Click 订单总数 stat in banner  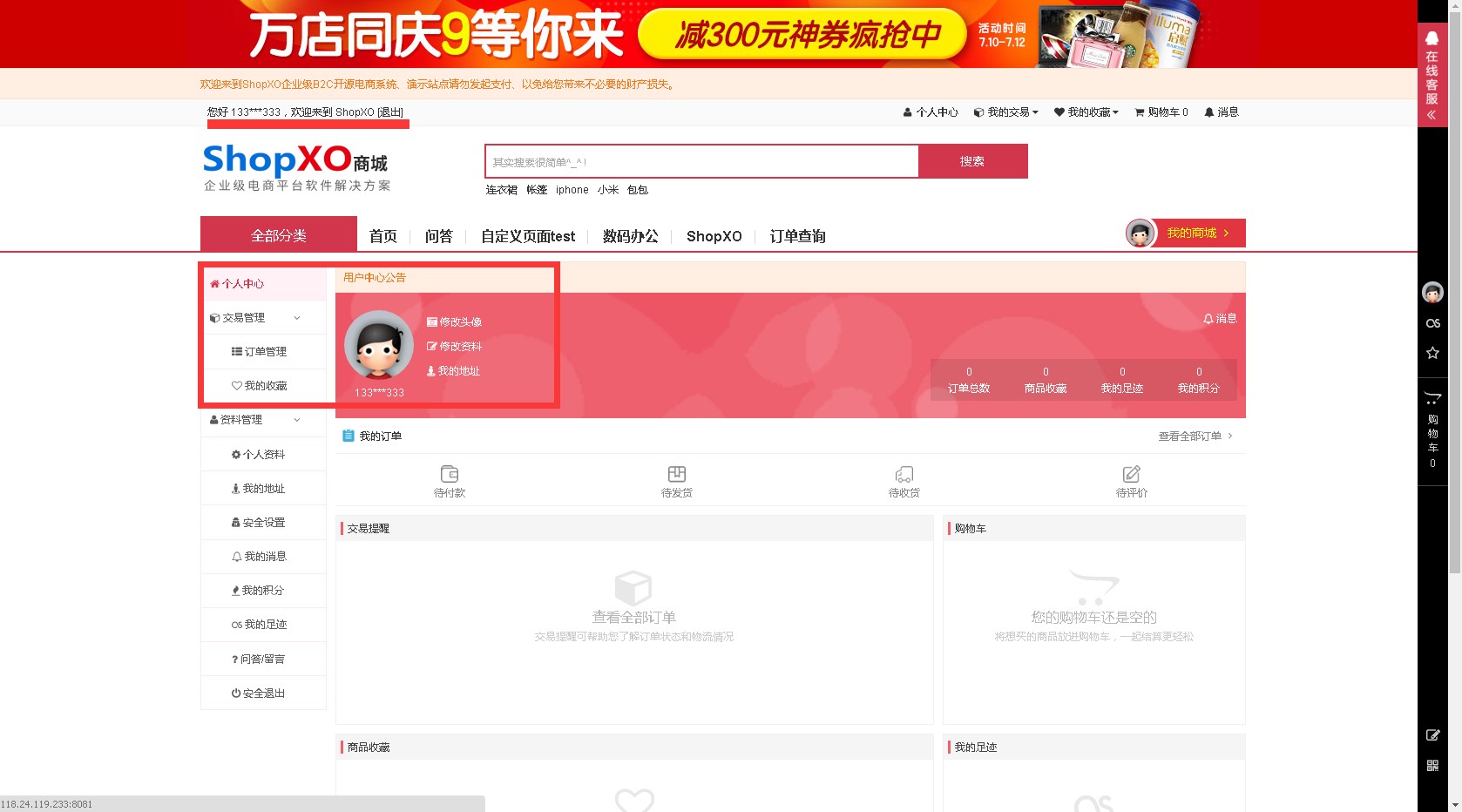click(969, 380)
